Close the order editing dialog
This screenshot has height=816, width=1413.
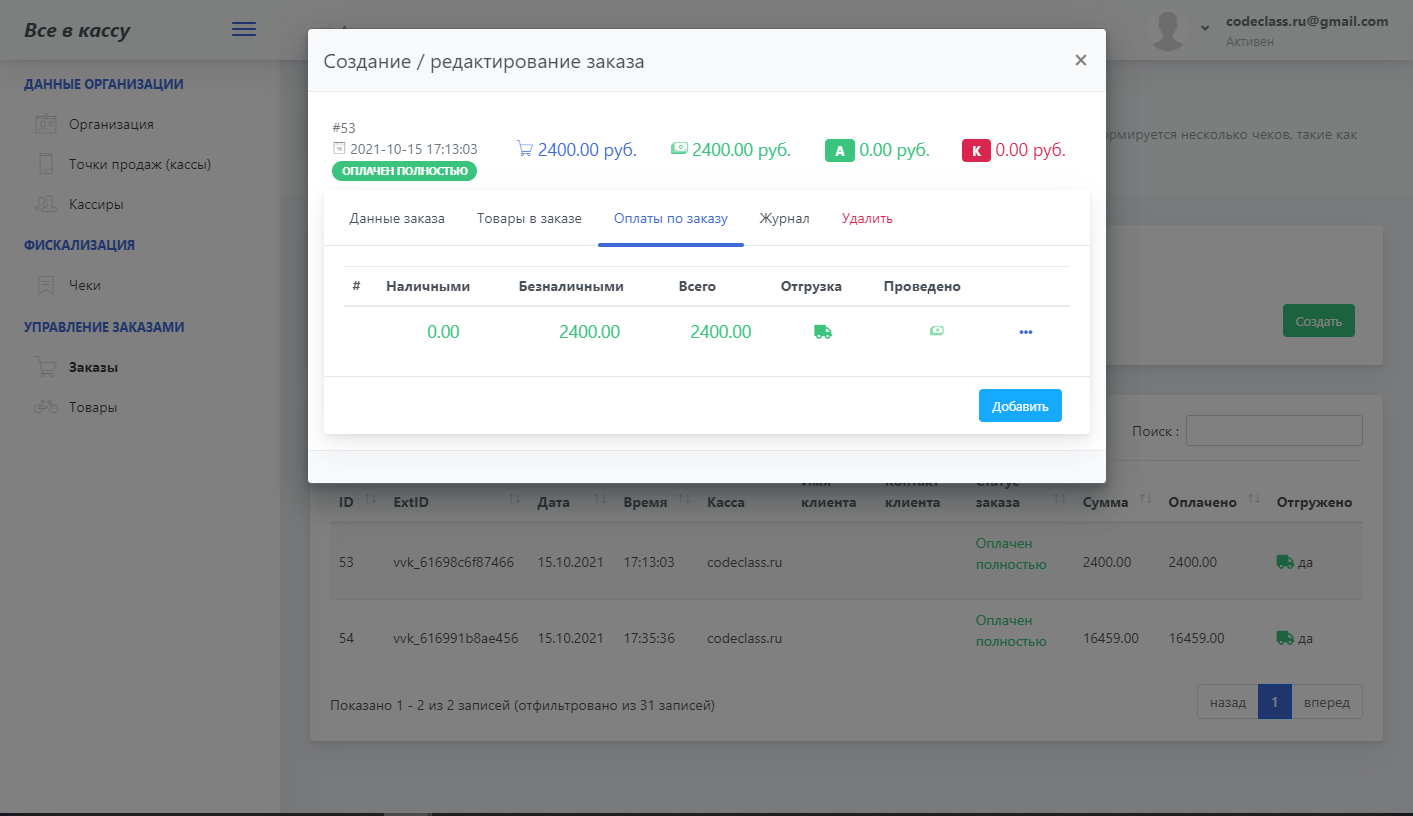[x=1080, y=60]
